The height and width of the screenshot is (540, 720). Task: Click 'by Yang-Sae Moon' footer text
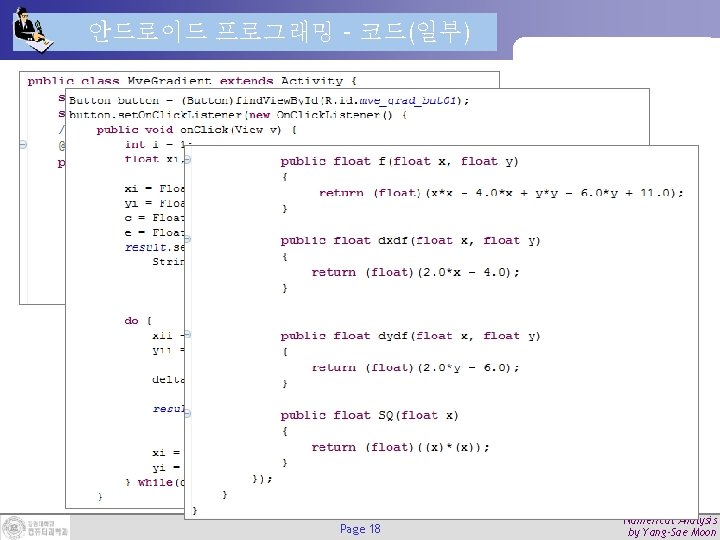(673, 533)
